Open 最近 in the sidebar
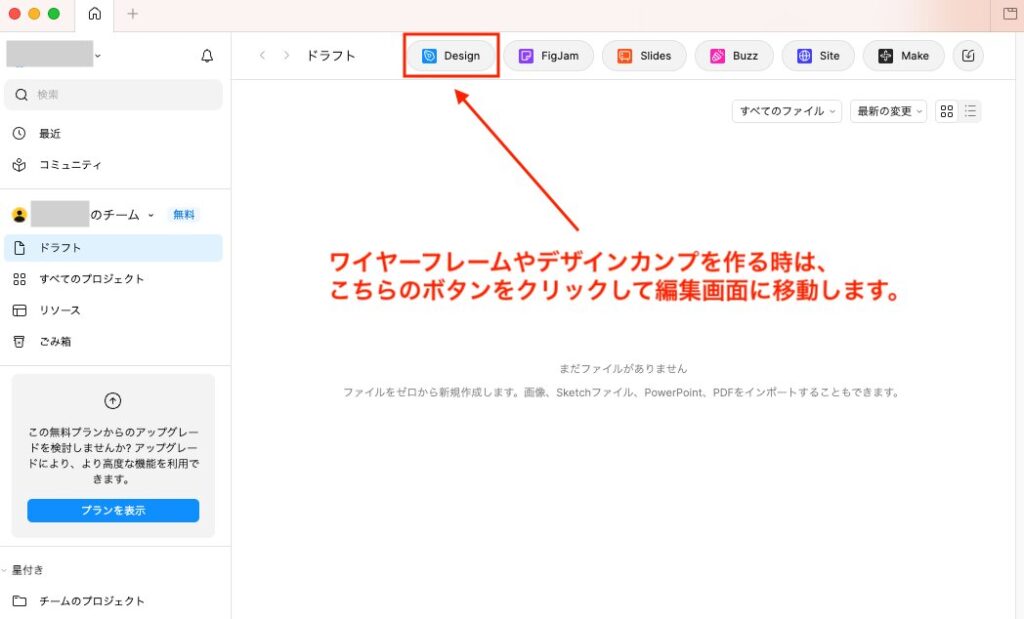The height and width of the screenshot is (619, 1024). coord(50,134)
